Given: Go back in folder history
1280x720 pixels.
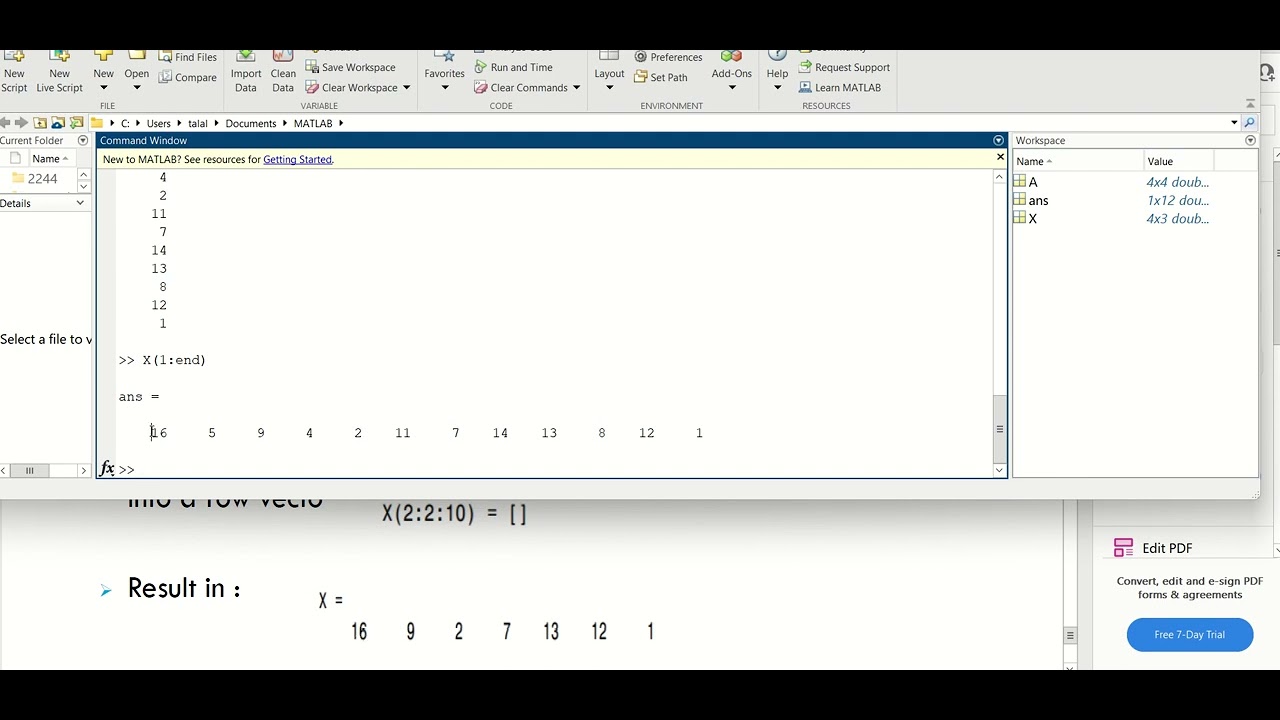Looking at the screenshot, I should point(5,123).
